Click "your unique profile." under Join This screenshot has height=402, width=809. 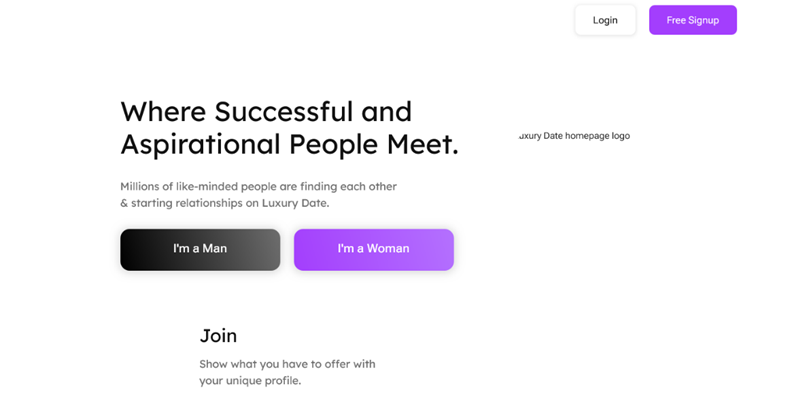tap(250, 381)
